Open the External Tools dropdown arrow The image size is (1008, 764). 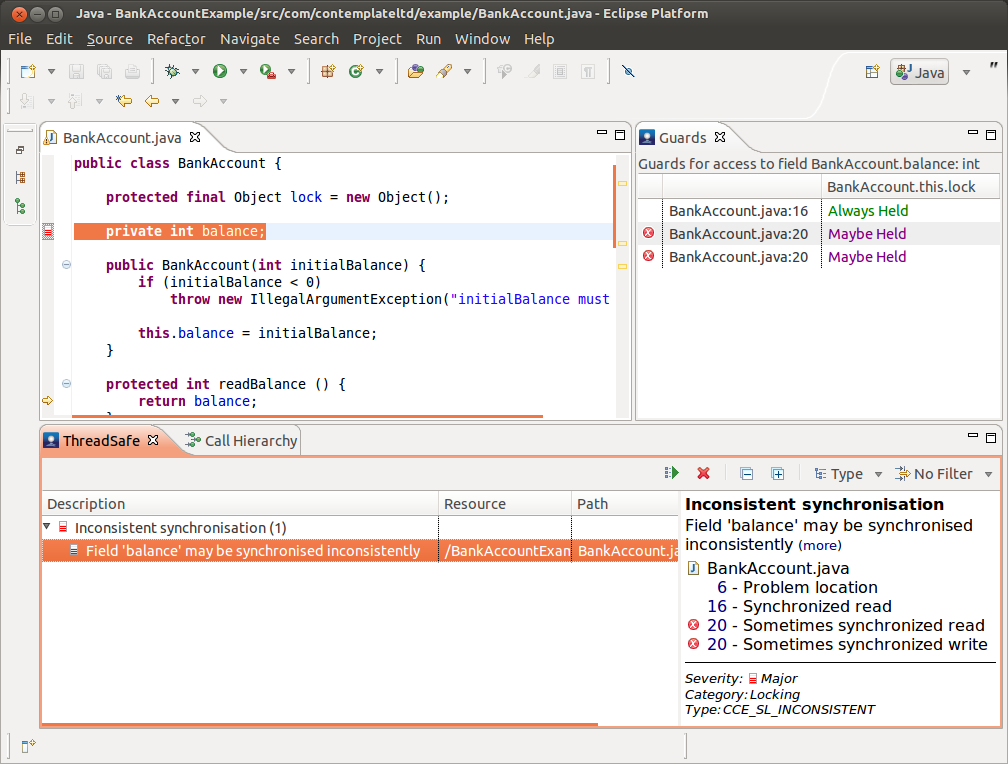(291, 71)
